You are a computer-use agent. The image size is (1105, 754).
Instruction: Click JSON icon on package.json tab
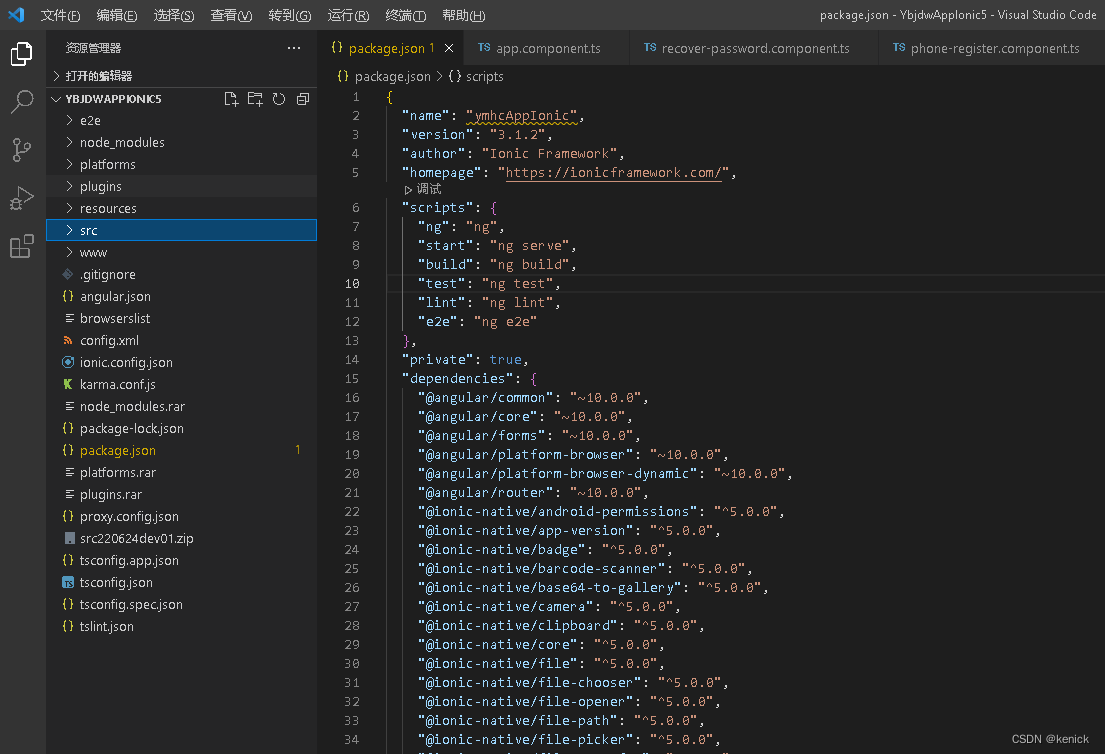(x=337, y=47)
